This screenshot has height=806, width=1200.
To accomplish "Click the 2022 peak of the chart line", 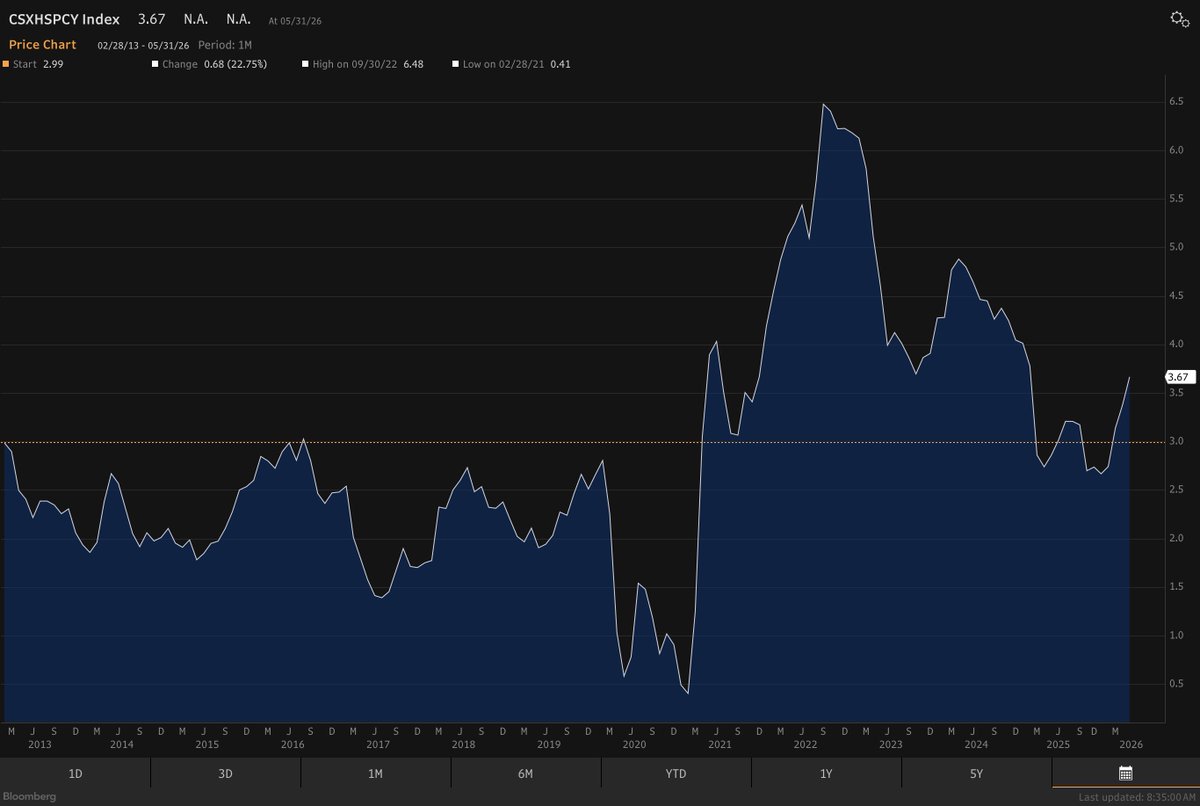I will [823, 104].
